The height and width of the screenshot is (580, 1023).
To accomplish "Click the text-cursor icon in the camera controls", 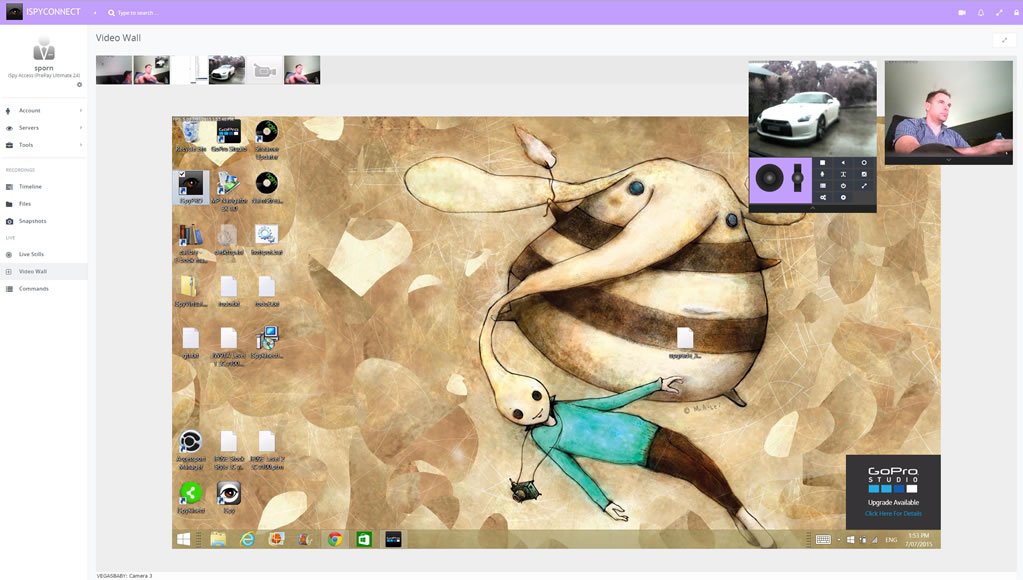I will [x=843, y=174].
